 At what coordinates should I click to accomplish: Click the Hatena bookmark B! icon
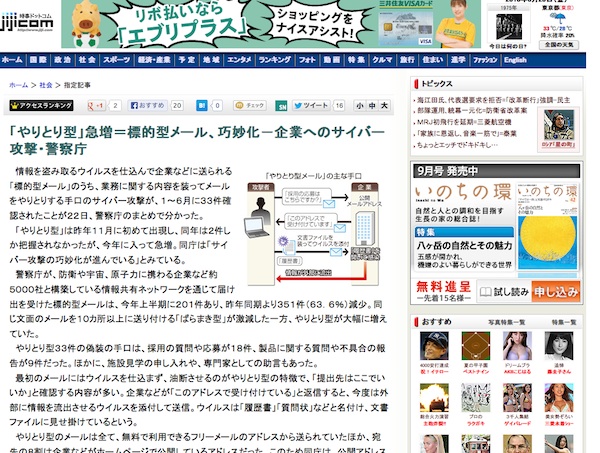point(203,105)
